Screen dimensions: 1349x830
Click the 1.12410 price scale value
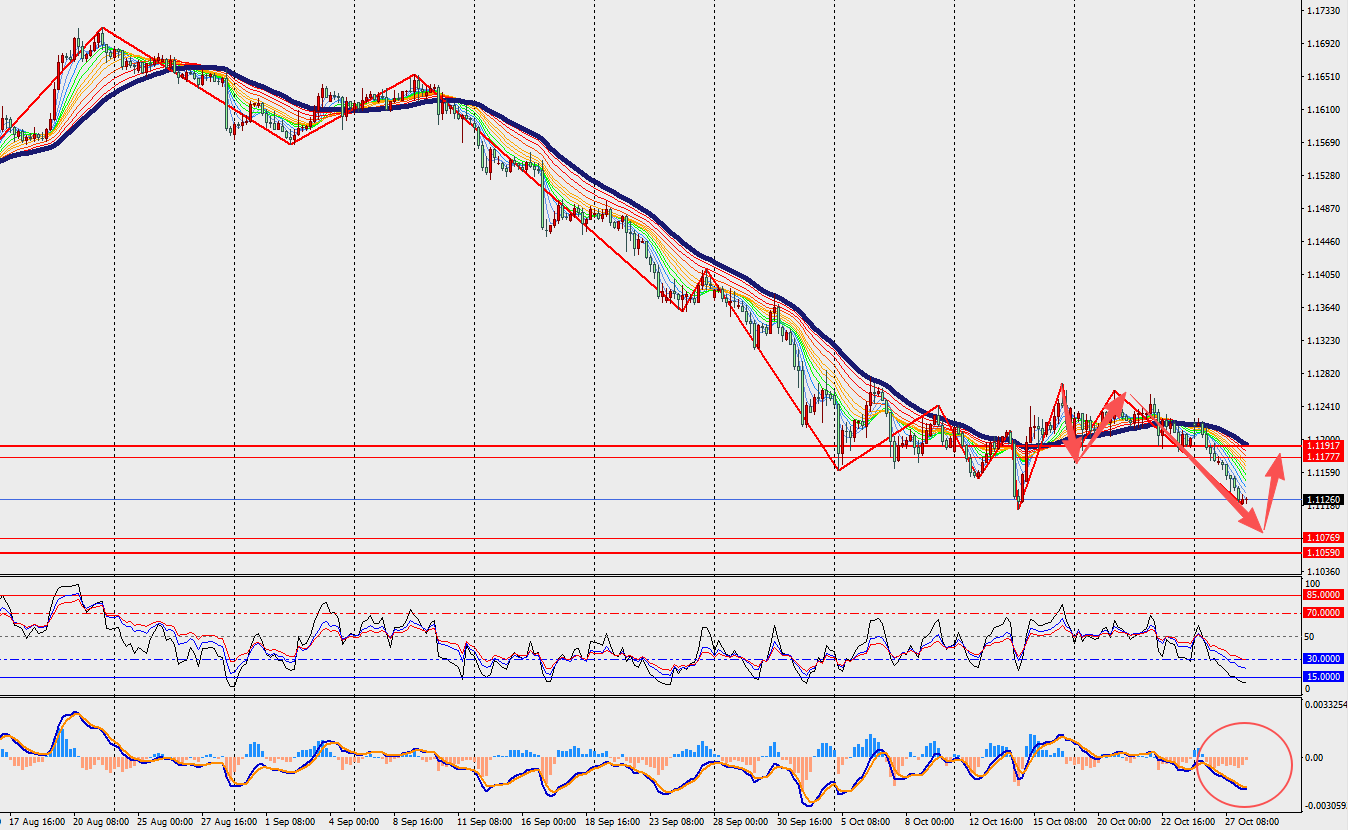[x=1324, y=407]
